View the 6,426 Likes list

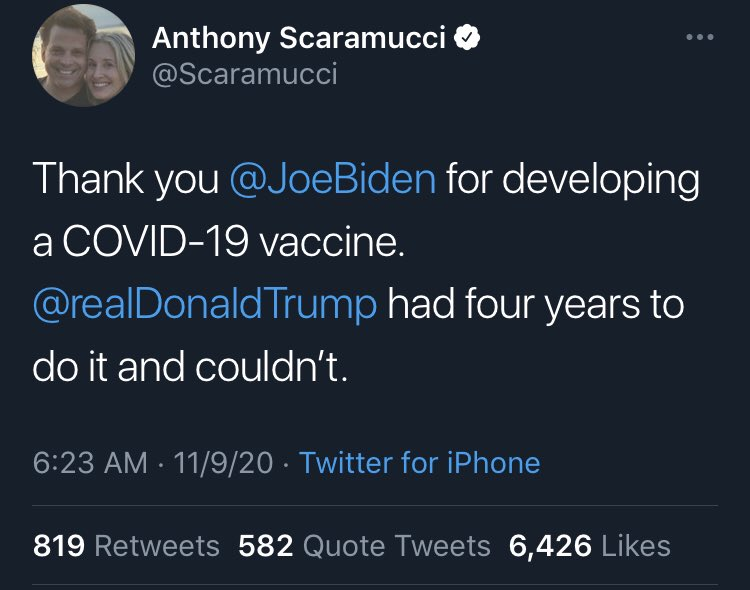pos(589,545)
